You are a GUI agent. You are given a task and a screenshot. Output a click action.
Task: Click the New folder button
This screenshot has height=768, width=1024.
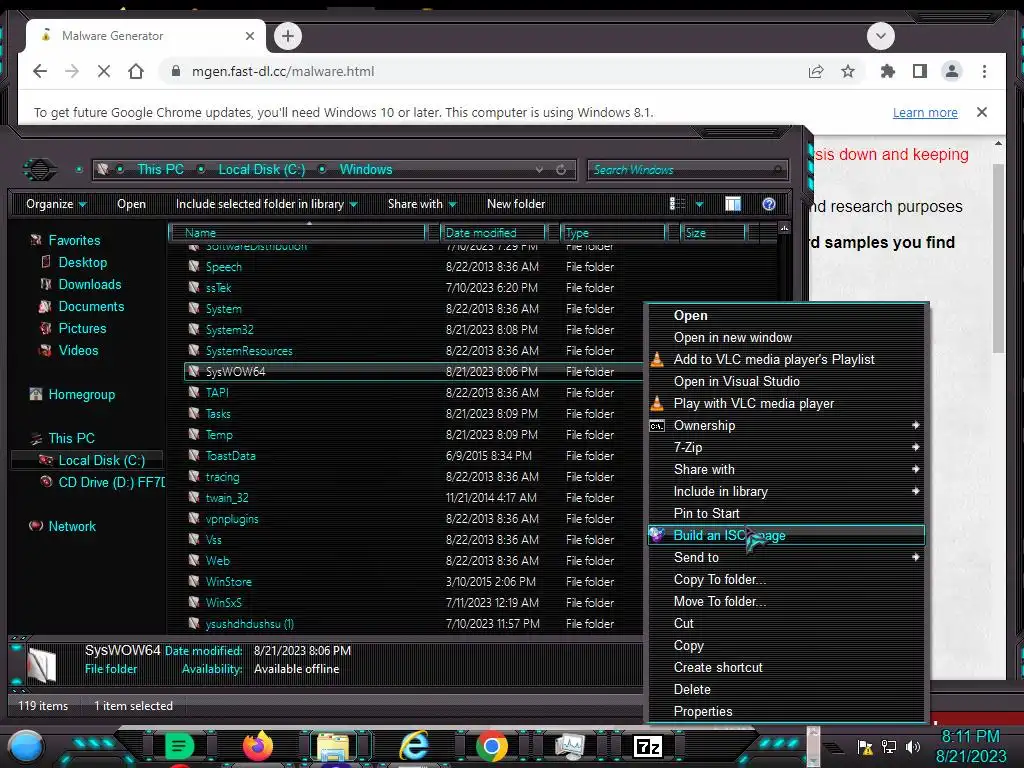516,204
